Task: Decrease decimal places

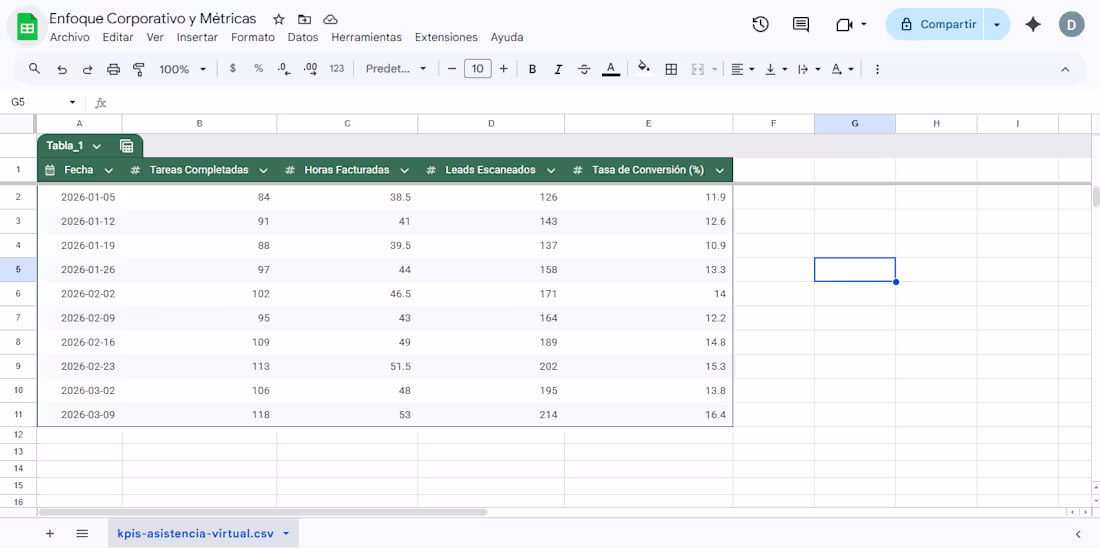Action: (284, 69)
